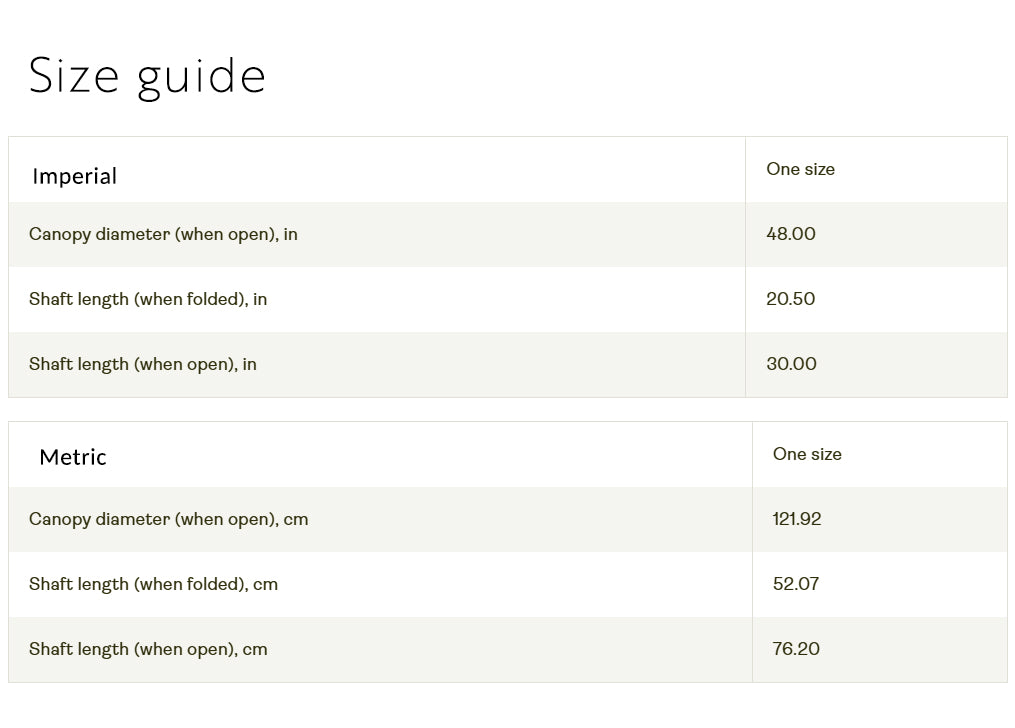Screen dimensions: 1015x728
Task: Click the word 'guide' in page title
Action: (x=201, y=78)
